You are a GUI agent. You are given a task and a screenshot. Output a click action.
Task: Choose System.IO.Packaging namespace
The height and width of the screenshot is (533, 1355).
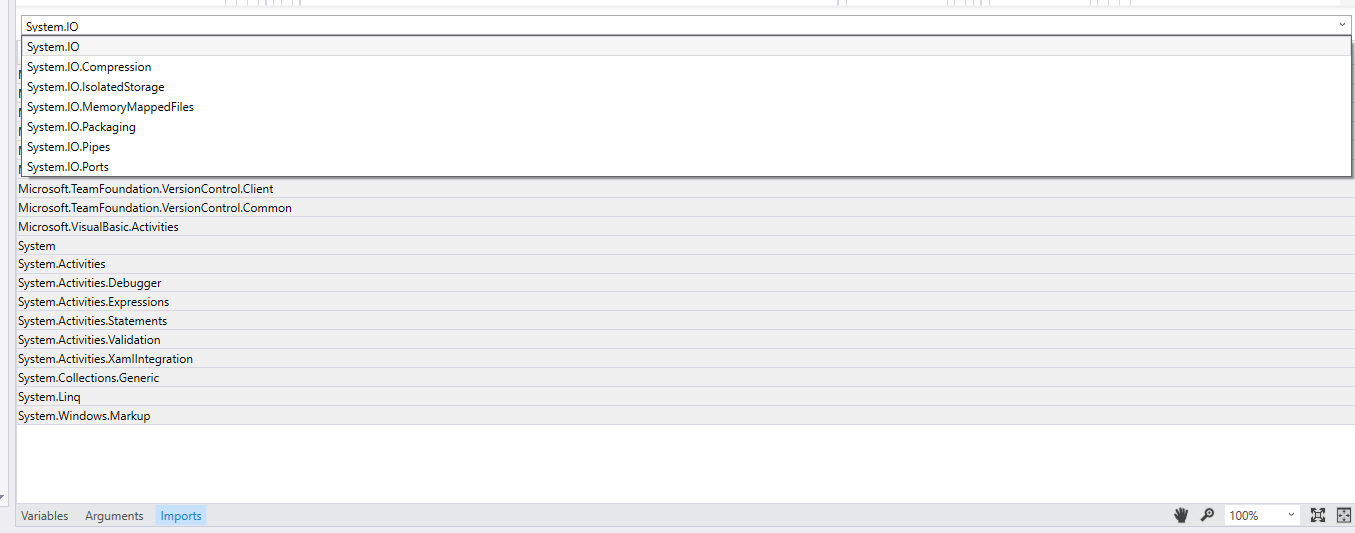click(x=686, y=127)
